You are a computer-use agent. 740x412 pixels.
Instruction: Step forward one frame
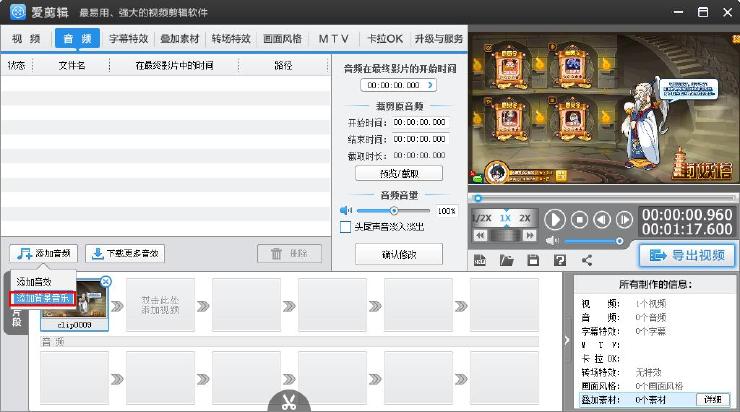pyautogui.click(x=624, y=219)
